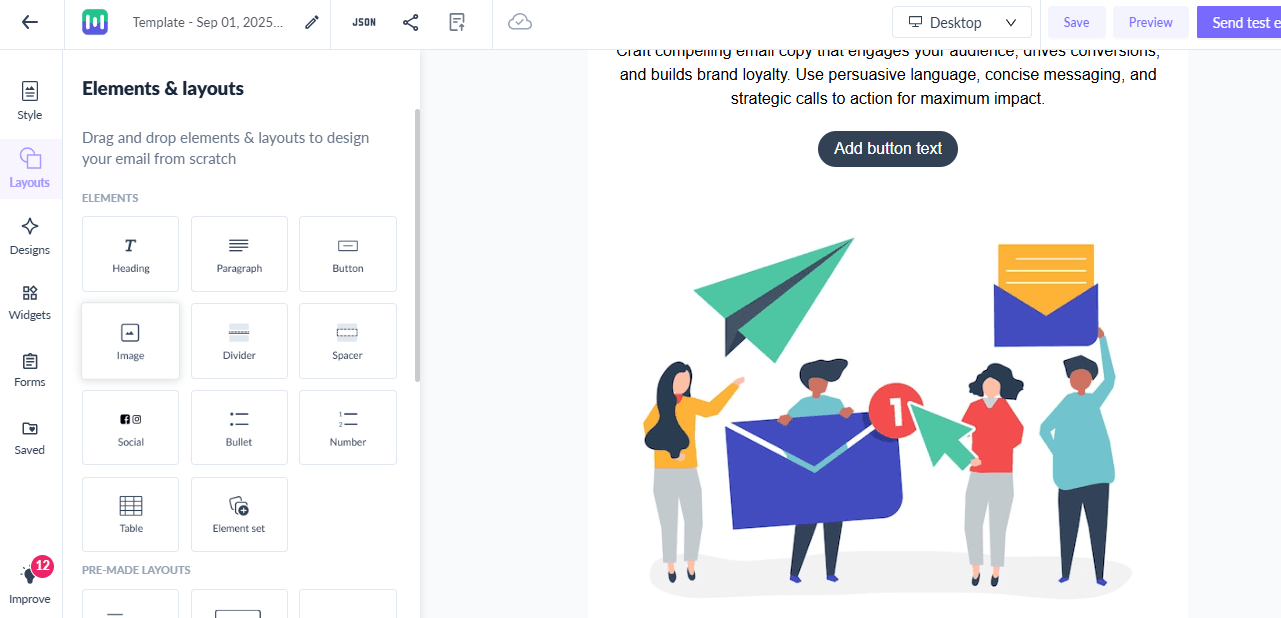Open the Forms sidebar section

[x=30, y=370]
